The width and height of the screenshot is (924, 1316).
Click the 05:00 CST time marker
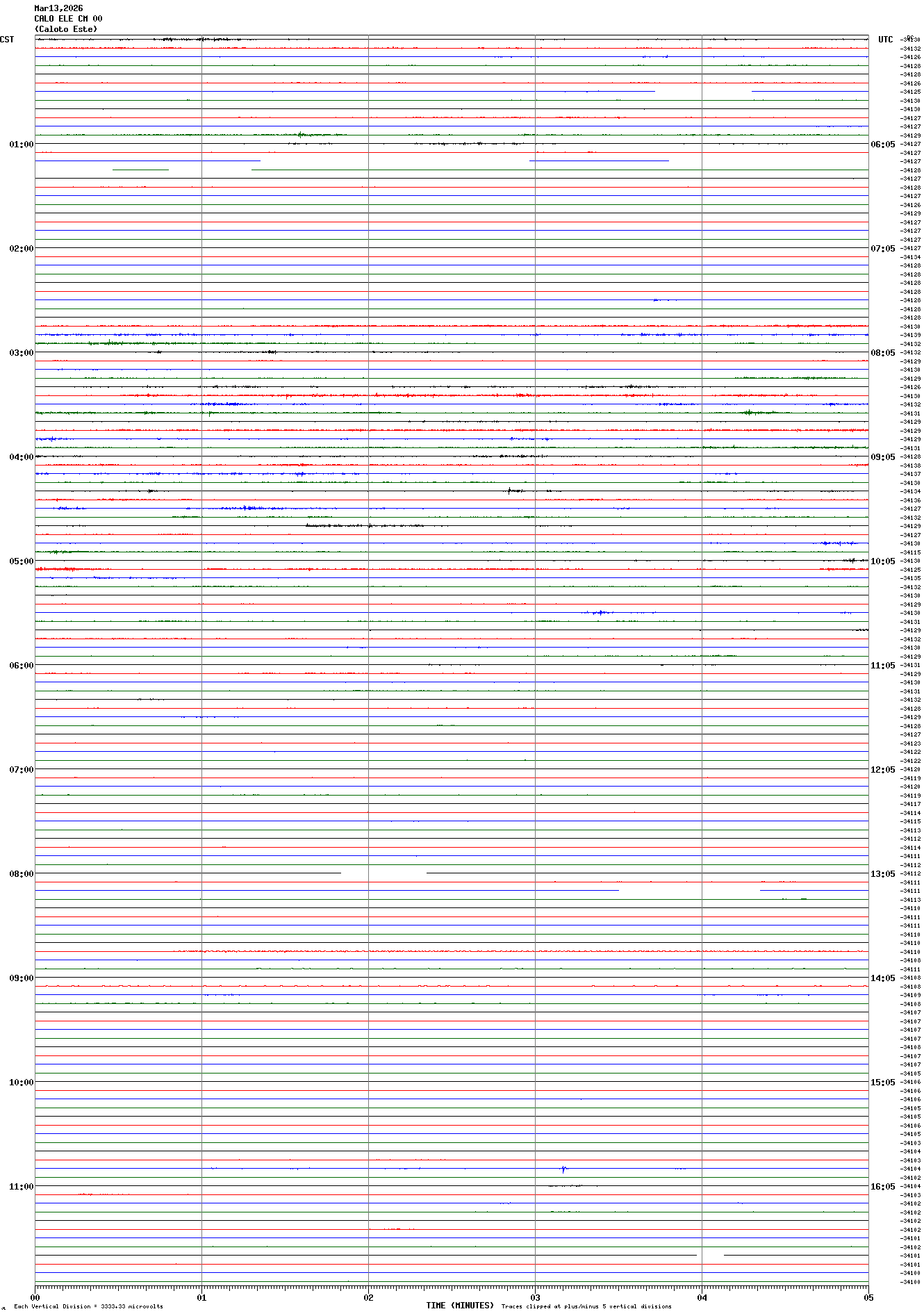21,561
